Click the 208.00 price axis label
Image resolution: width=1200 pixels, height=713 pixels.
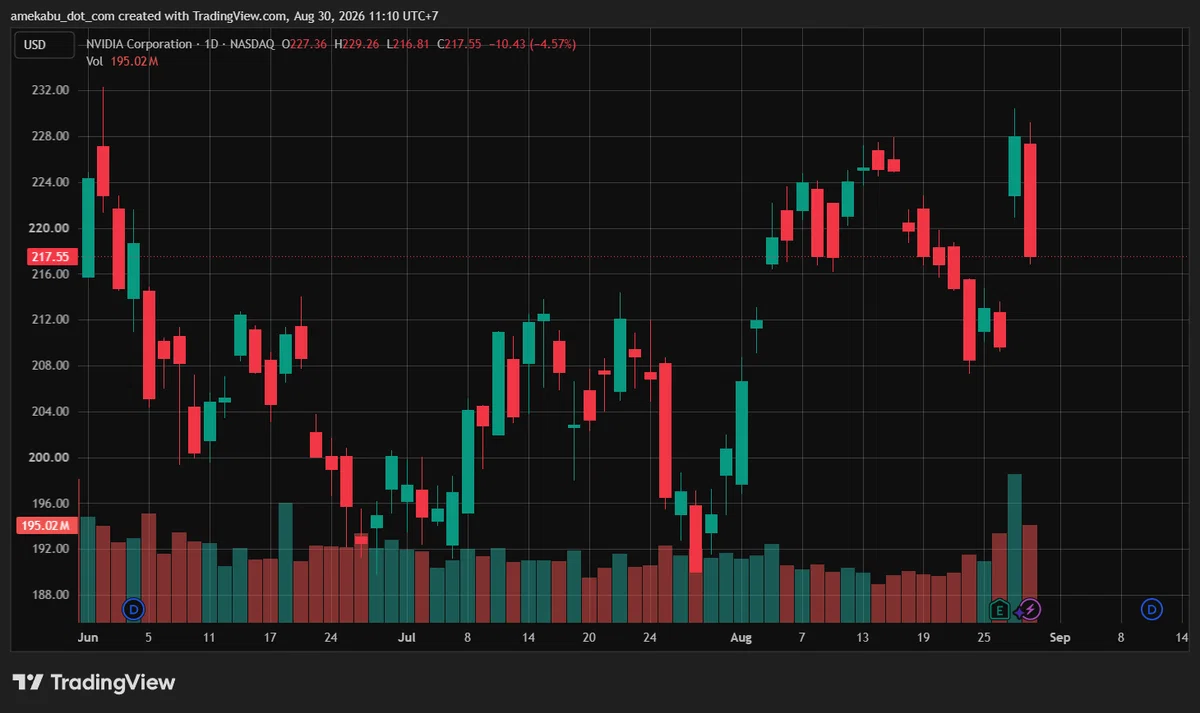(50, 366)
